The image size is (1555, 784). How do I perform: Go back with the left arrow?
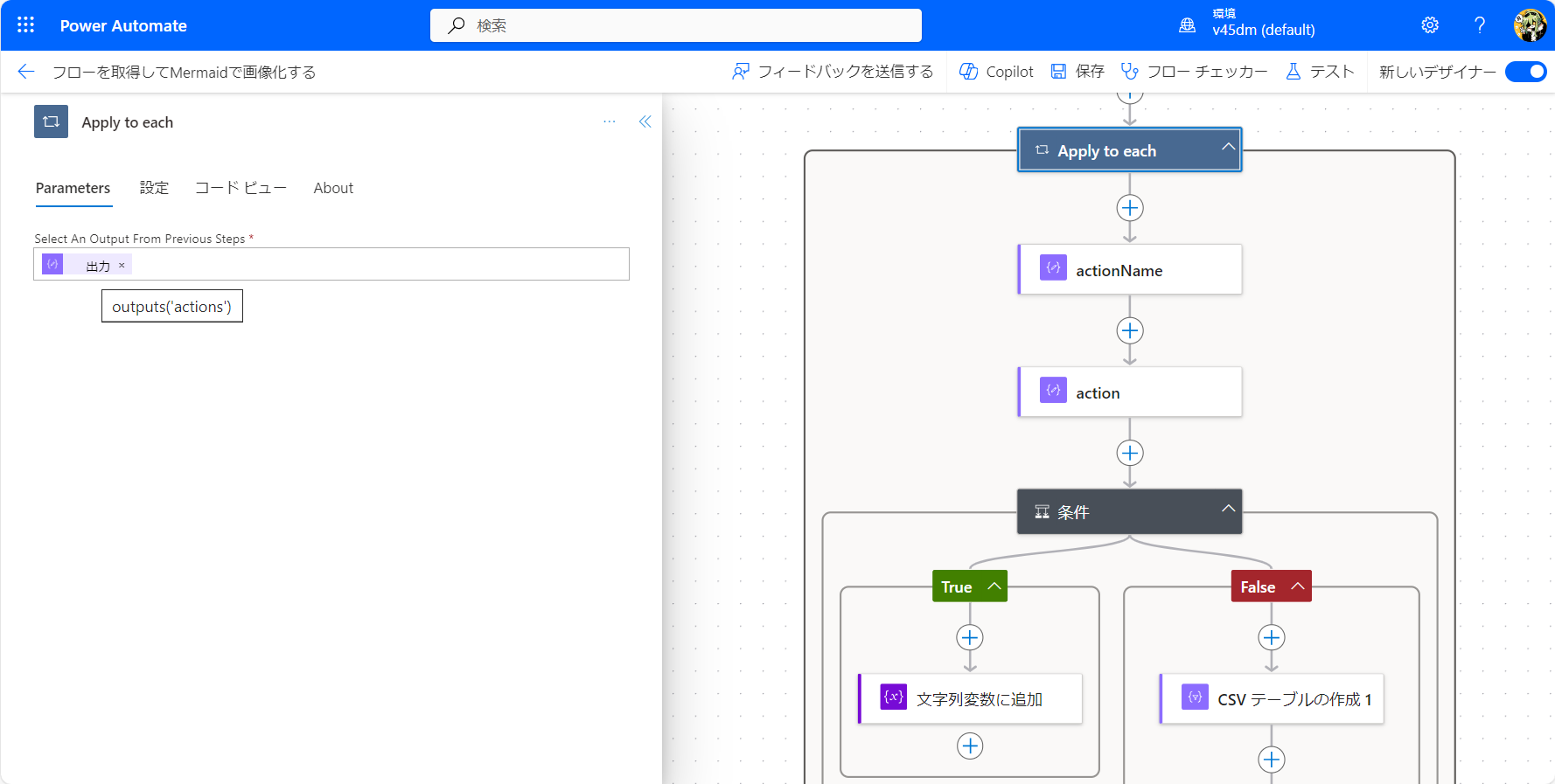(26, 72)
